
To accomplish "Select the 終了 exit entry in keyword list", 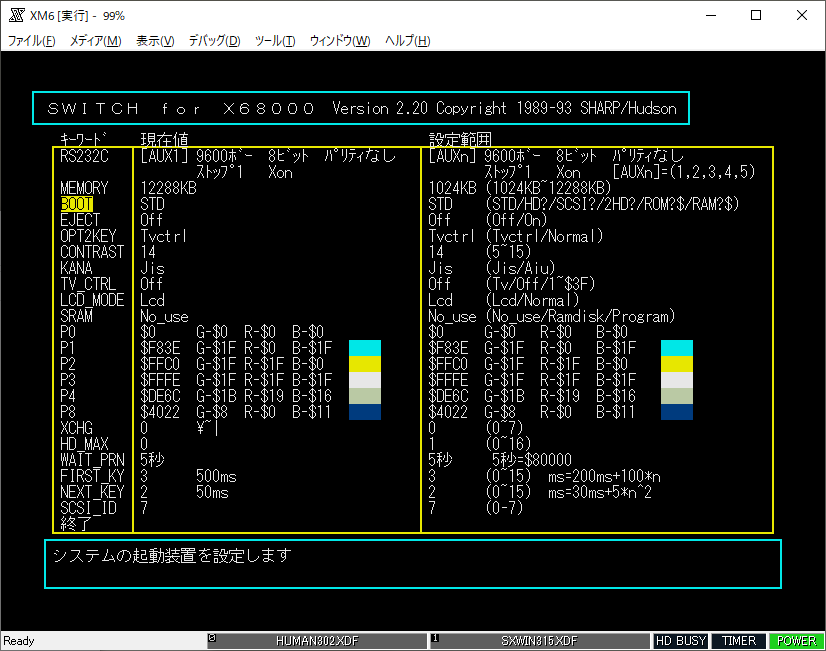I will (x=75, y=523).
